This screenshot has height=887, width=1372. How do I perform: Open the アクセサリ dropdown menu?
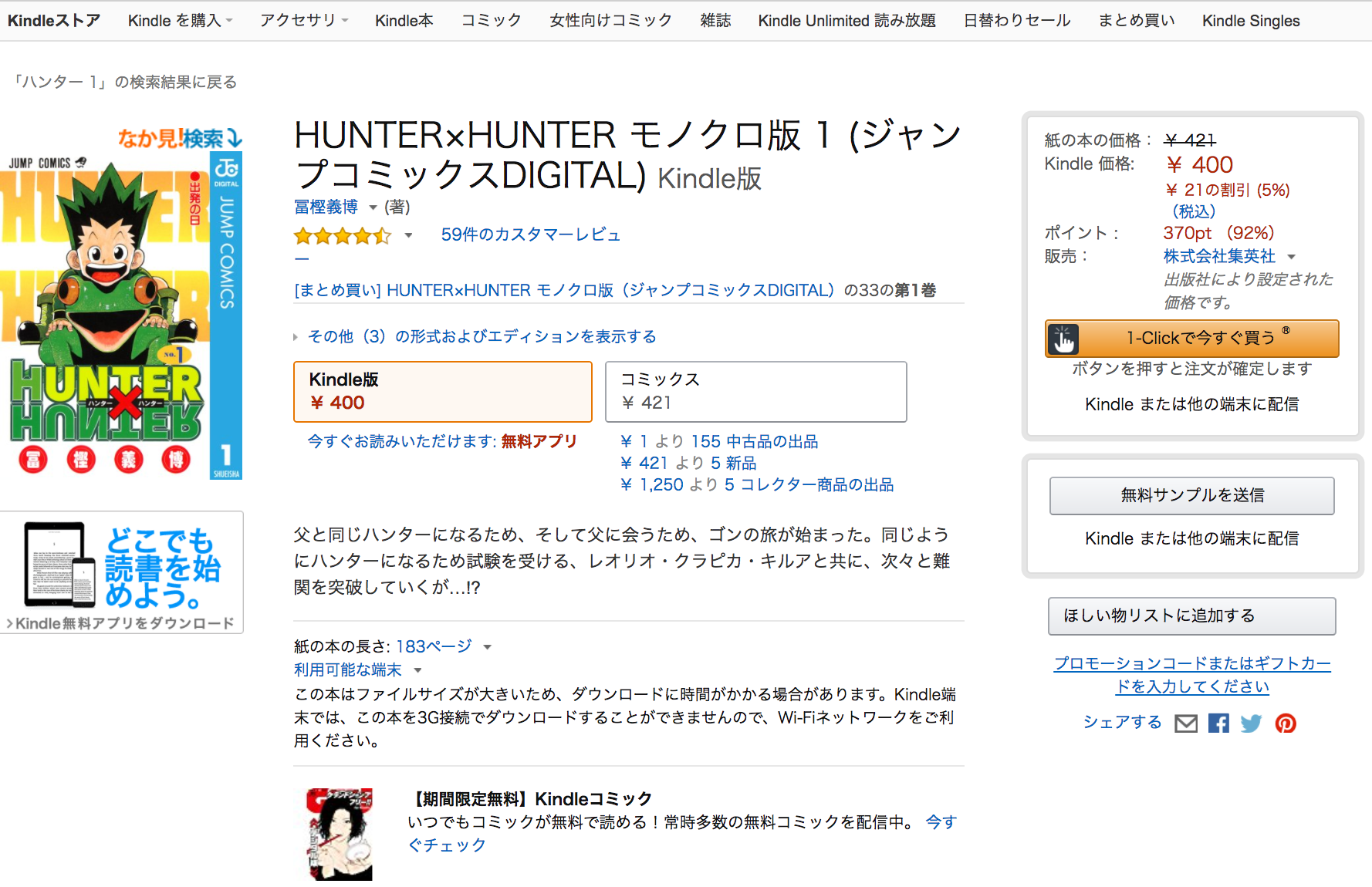pyautogui.click(x=304, y=21)
